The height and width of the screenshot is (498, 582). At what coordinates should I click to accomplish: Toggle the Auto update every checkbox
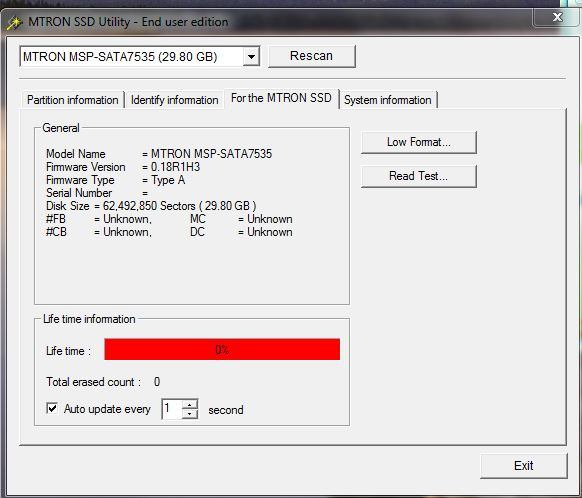coord(52,408)
